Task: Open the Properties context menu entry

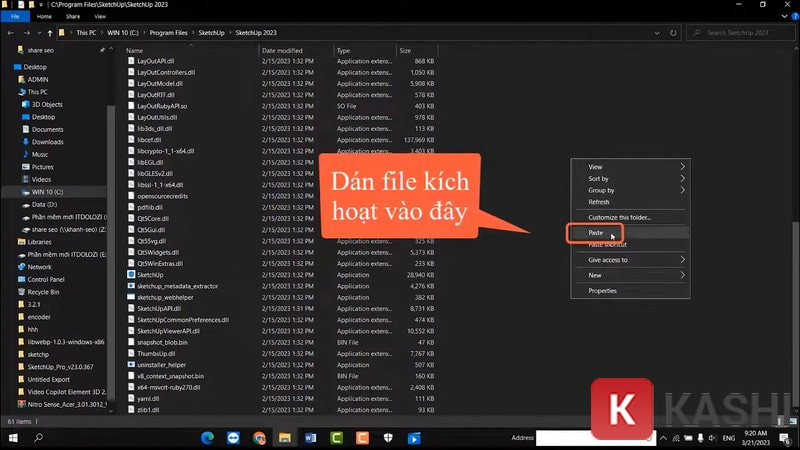Action: (x=602, y=290)
